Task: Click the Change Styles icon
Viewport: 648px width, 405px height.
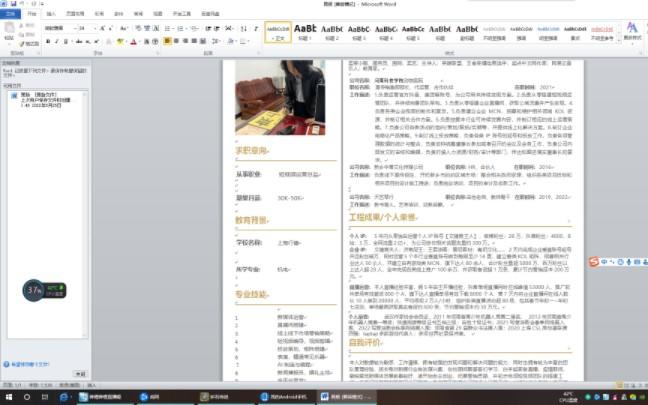Action: click(630, 35)
